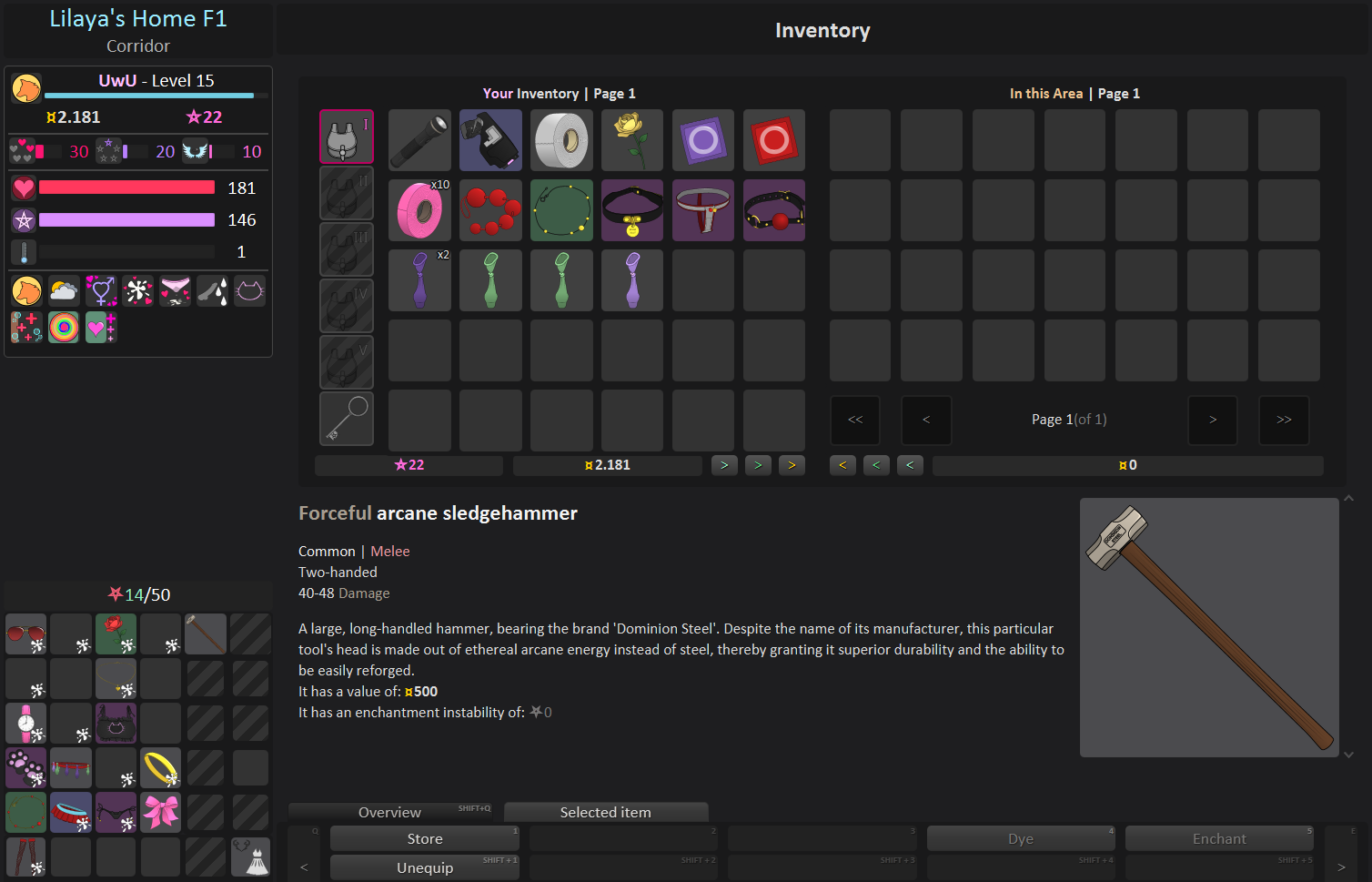1372x882 pixels.
Task: Choose the pink tape stack marked x10
Action: click(x=419, y=210)
